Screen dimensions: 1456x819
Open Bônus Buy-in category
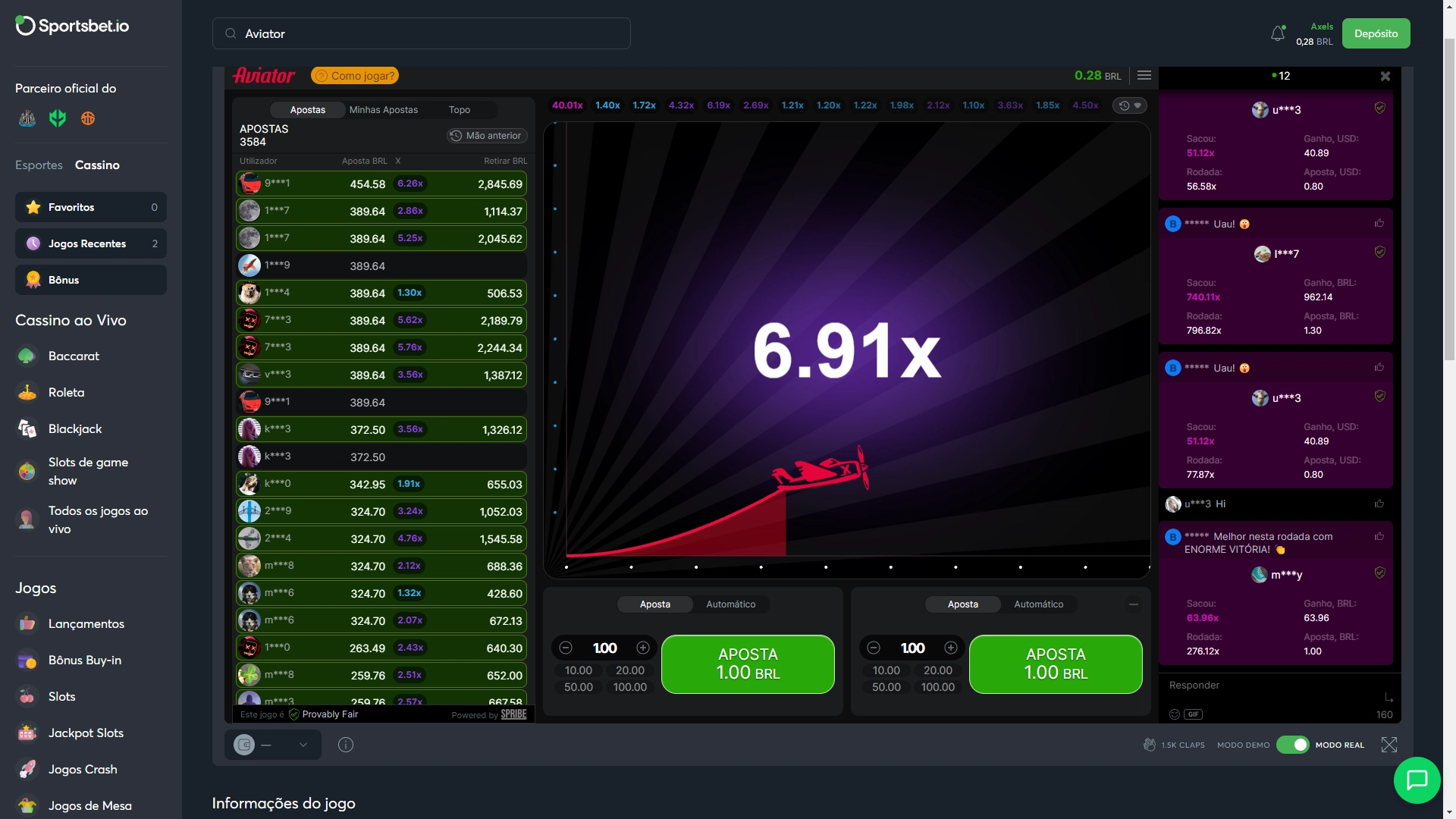coord(84,660)
